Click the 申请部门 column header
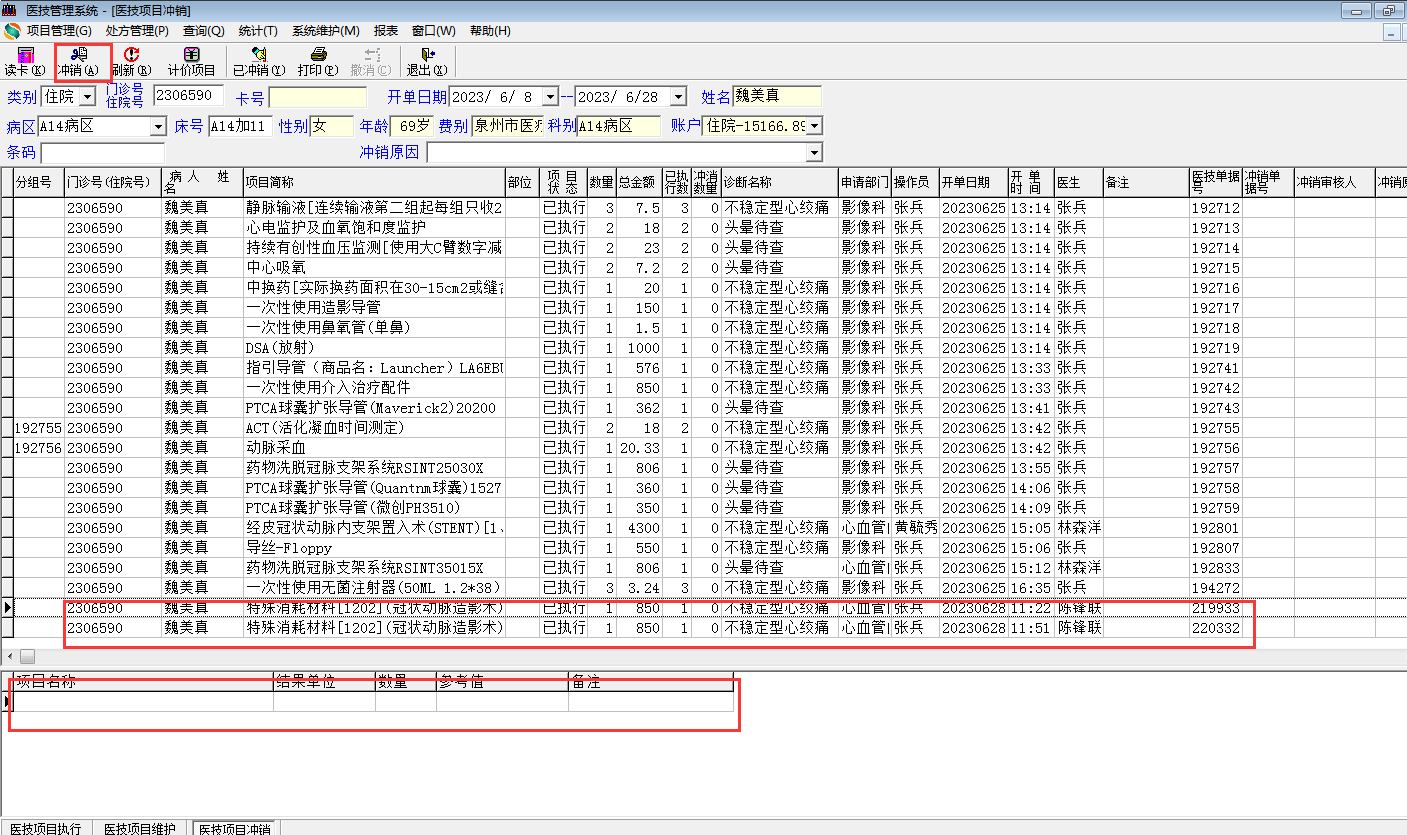 pyautogui.click(x=865, y=183)
